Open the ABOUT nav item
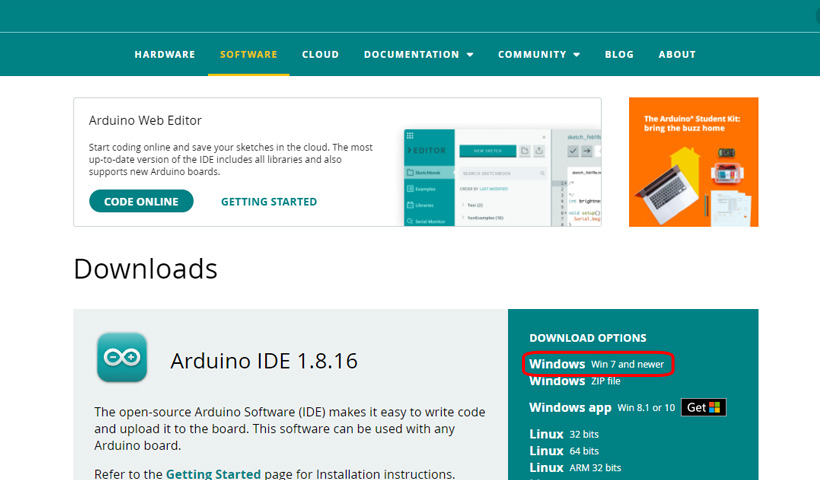 (x=677, y=54)
